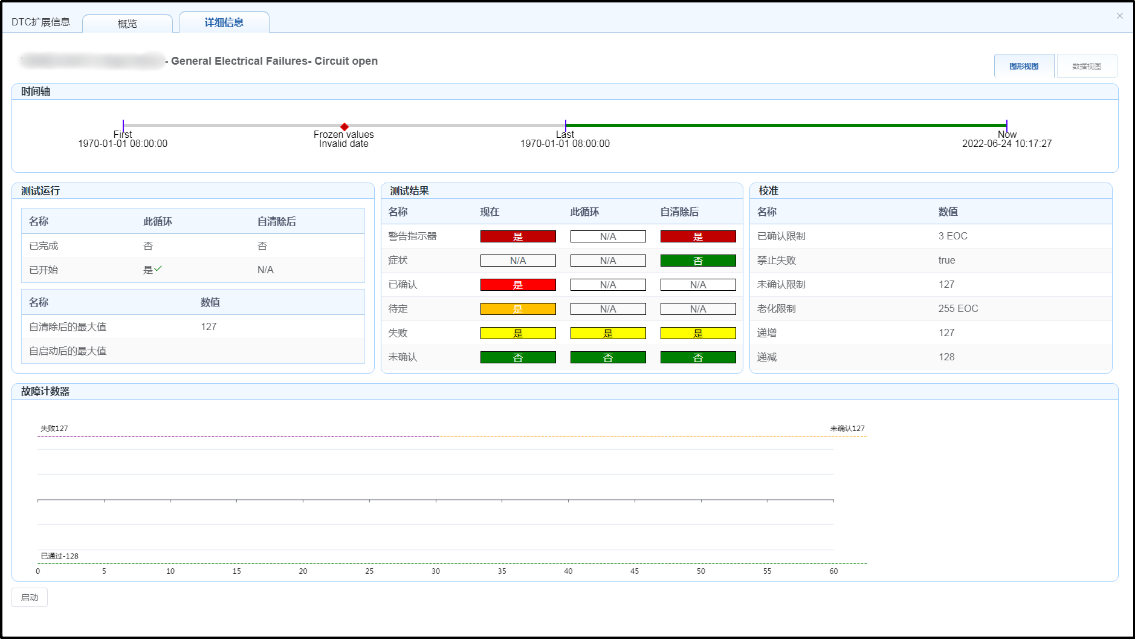Switch to the 概览 tab

click(x=127, y=23)
